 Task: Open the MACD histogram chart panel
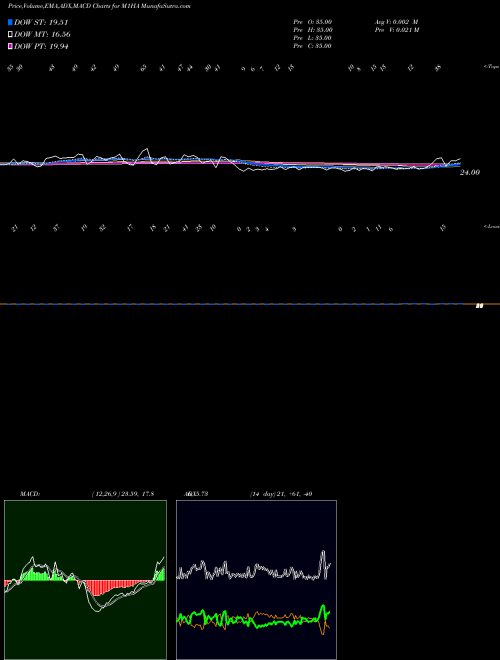(85, 580)
